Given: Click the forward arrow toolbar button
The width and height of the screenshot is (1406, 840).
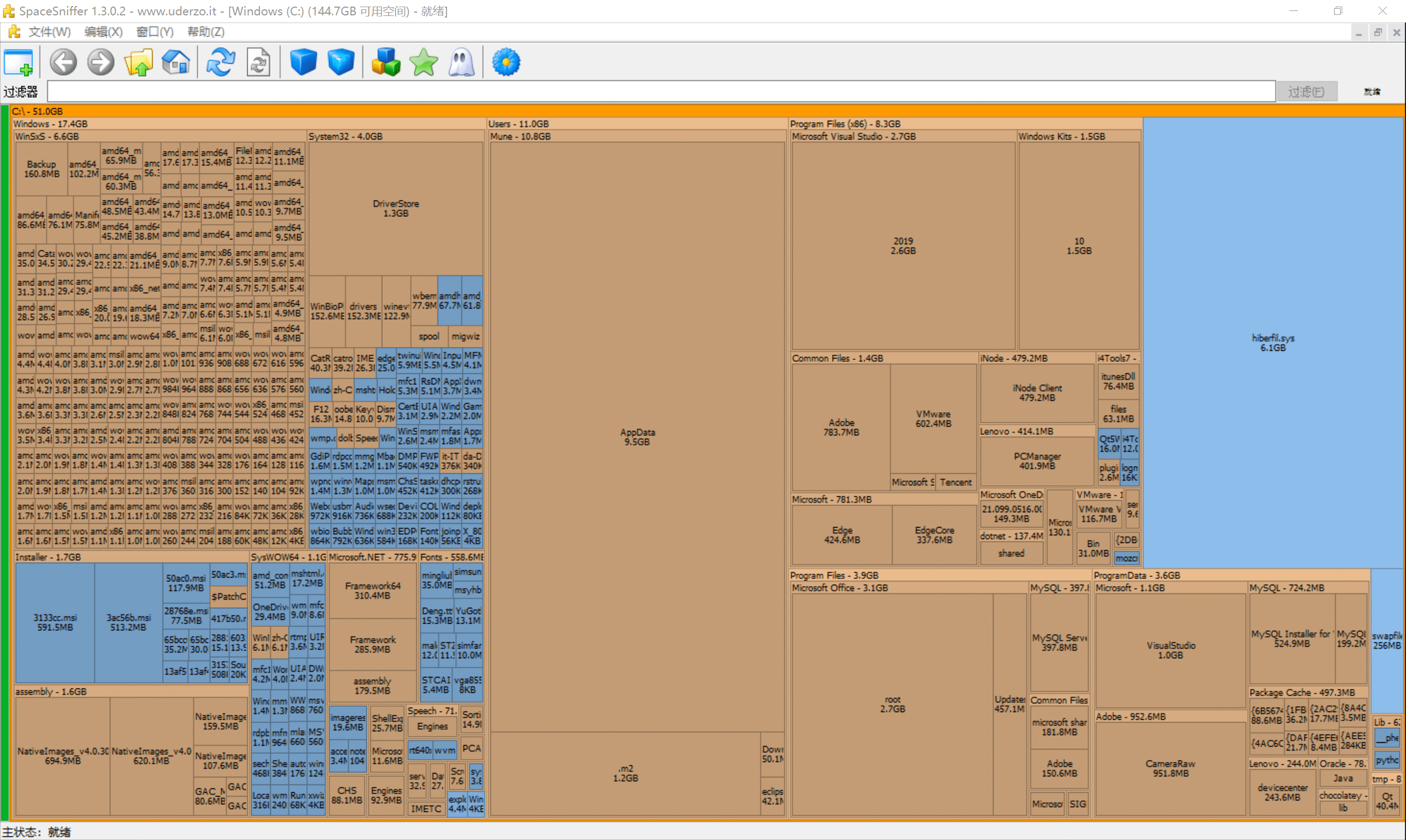Looking at the screenshot, I should pyautogui.click(x=101, y=62).
